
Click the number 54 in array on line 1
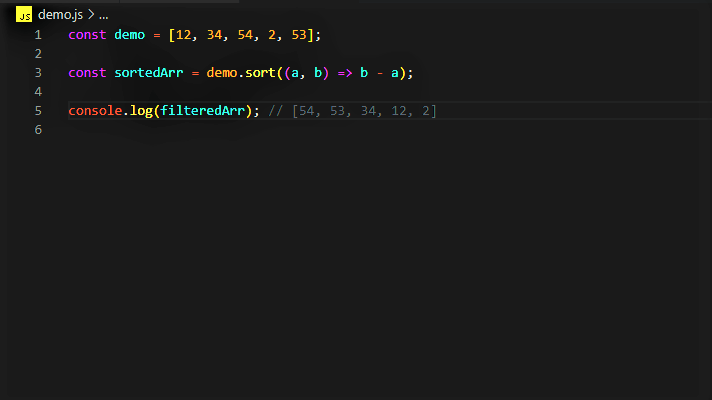click(245, 35)
